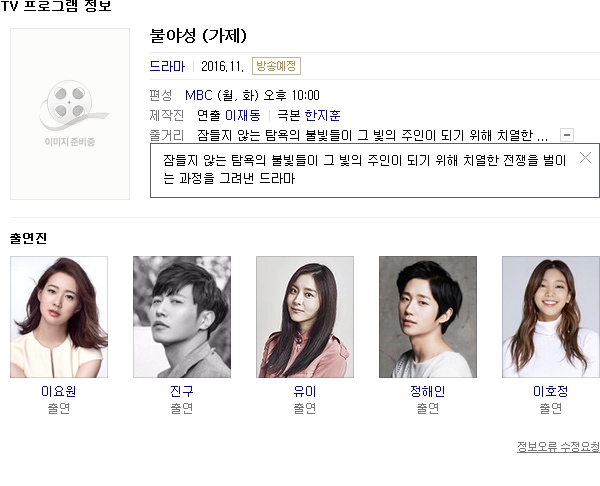Click the 이호정 name link
Screen dimensions: 600x486
(x=551, y=391)
